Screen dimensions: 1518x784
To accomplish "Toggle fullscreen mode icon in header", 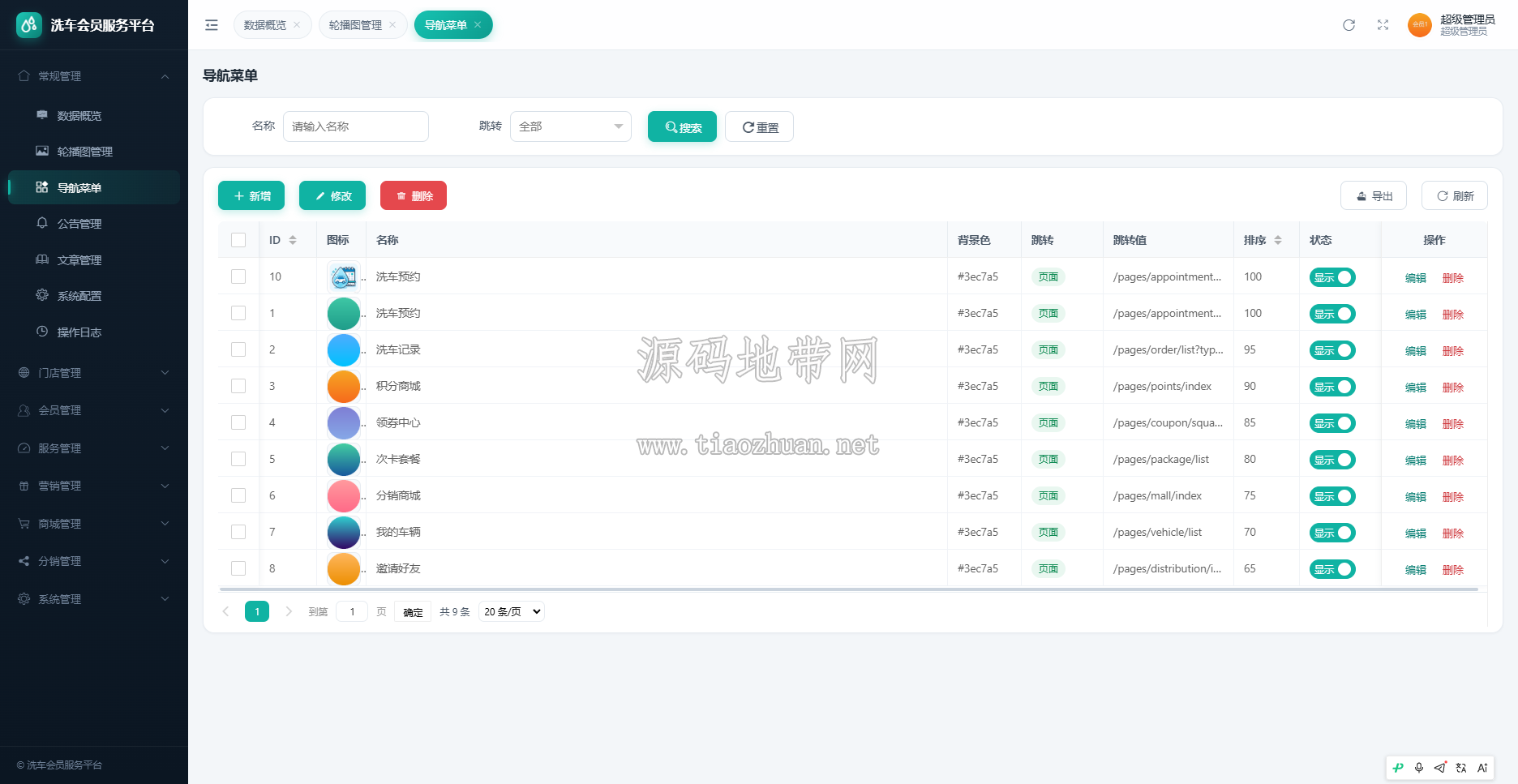I will coord(1383,25).
